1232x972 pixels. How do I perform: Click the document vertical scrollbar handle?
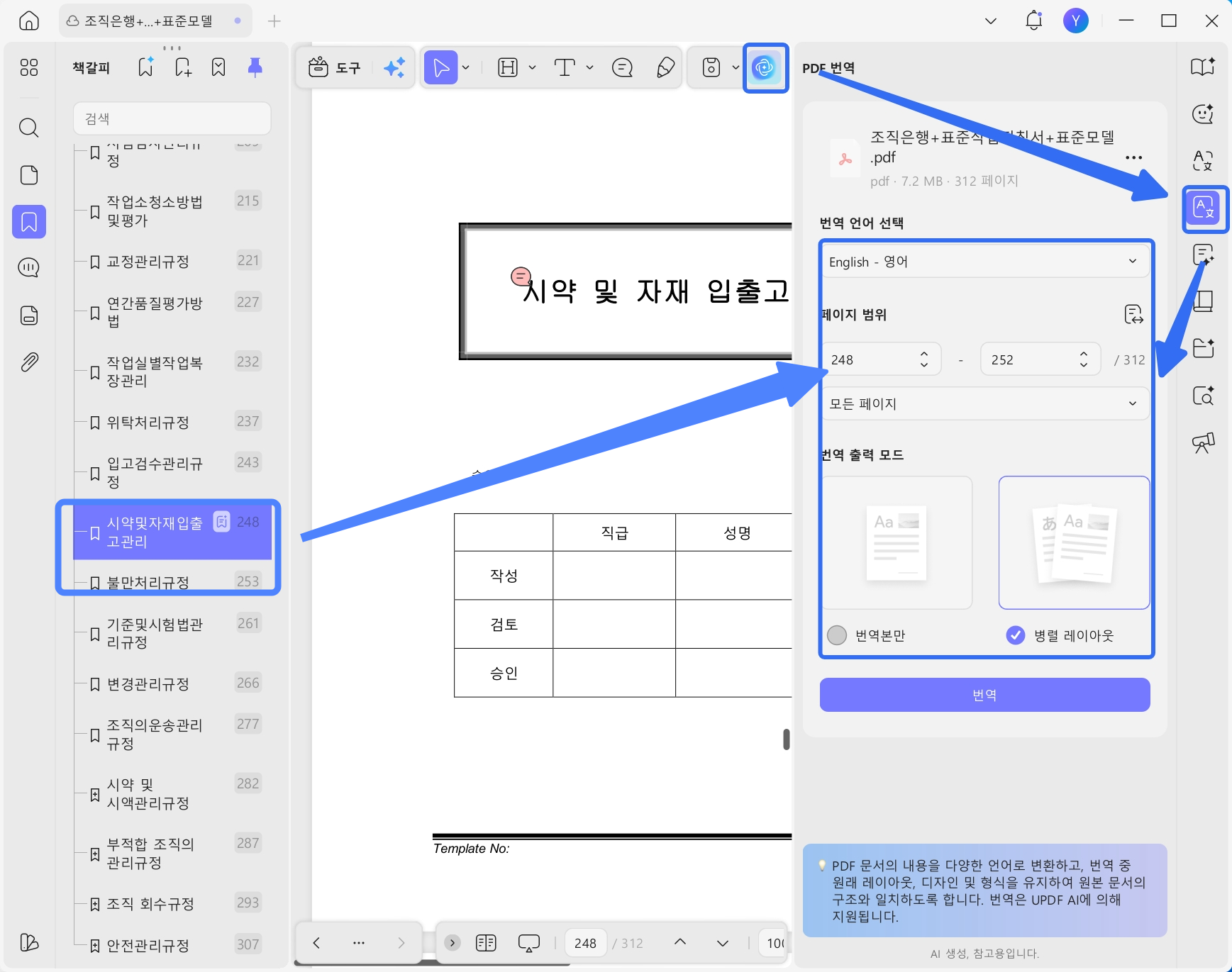(786, 739)
